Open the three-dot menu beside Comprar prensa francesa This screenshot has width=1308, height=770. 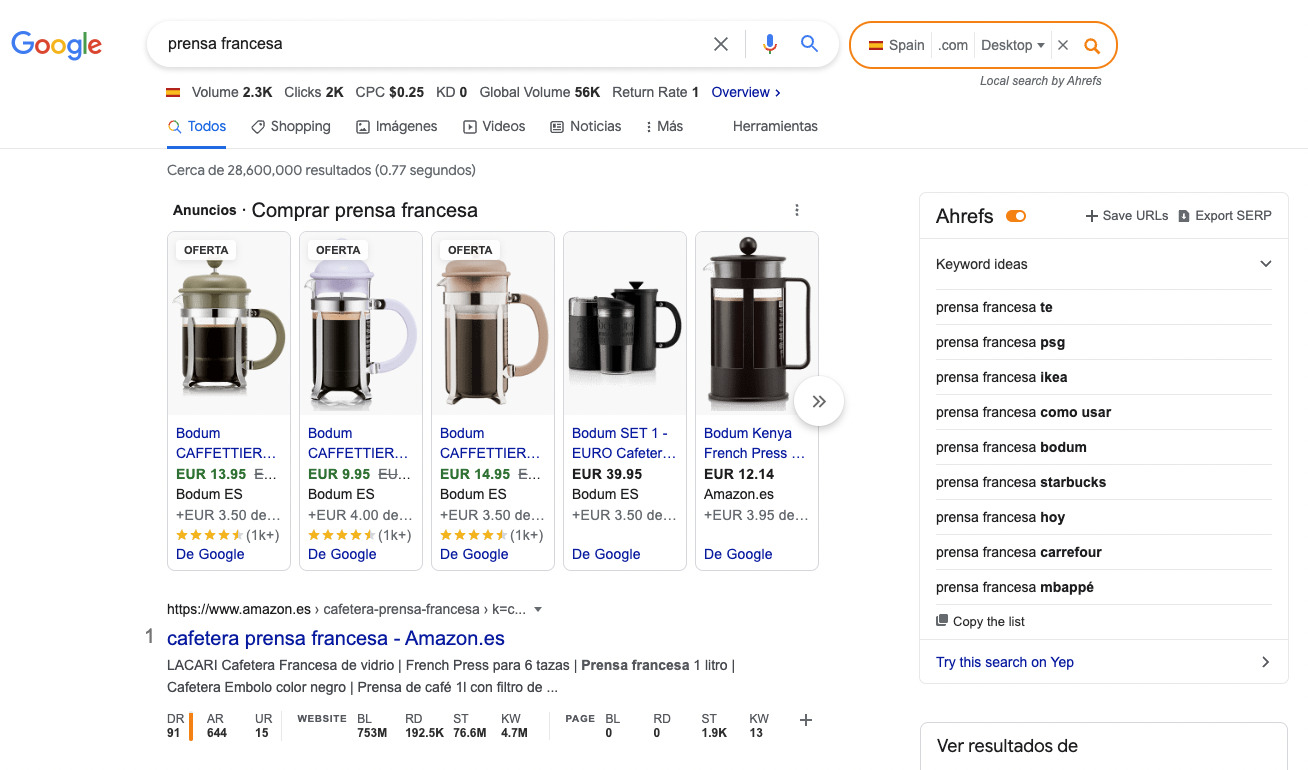[797, 210]
